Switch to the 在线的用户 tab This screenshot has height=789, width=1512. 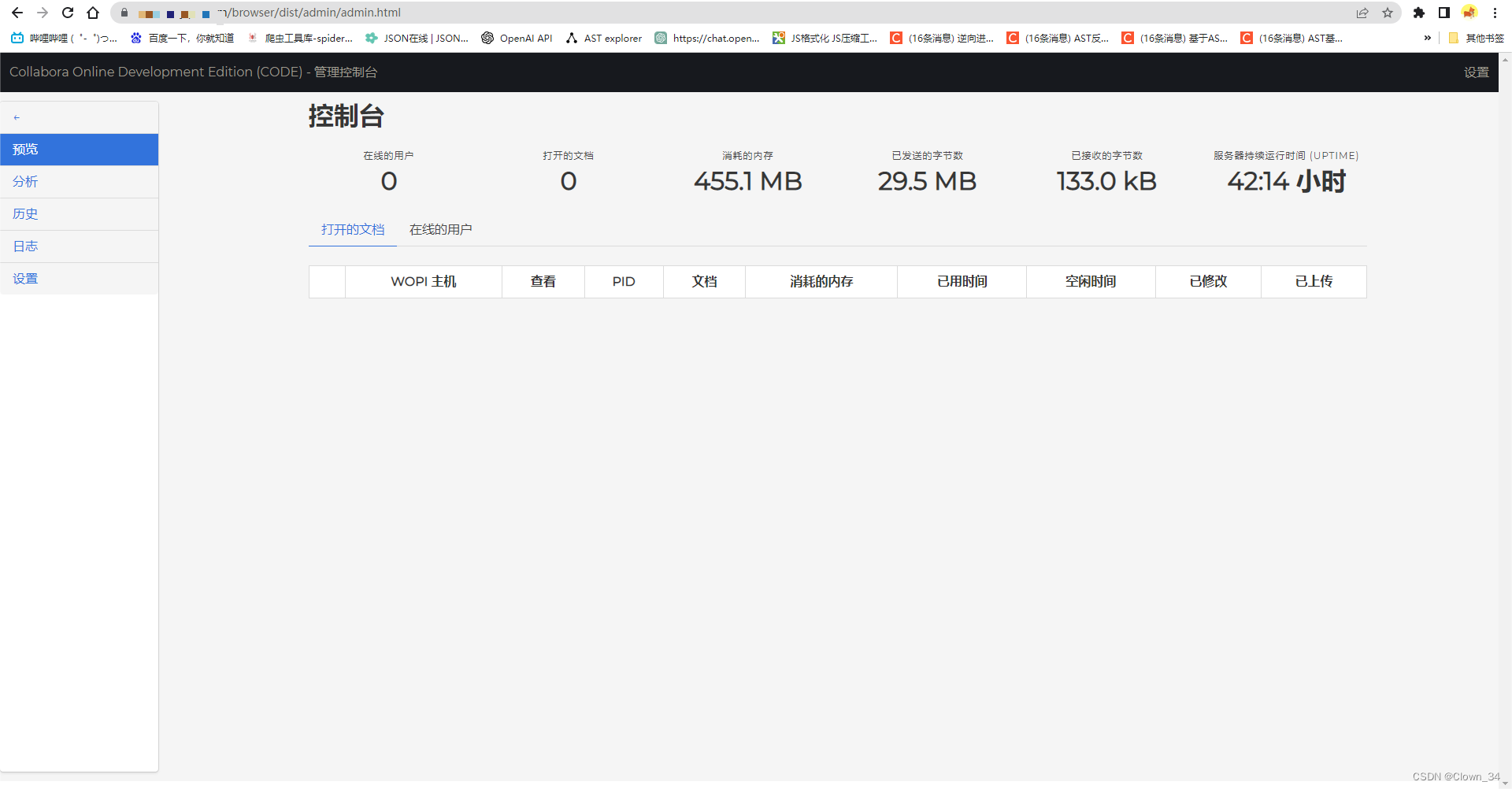[441, 229]
